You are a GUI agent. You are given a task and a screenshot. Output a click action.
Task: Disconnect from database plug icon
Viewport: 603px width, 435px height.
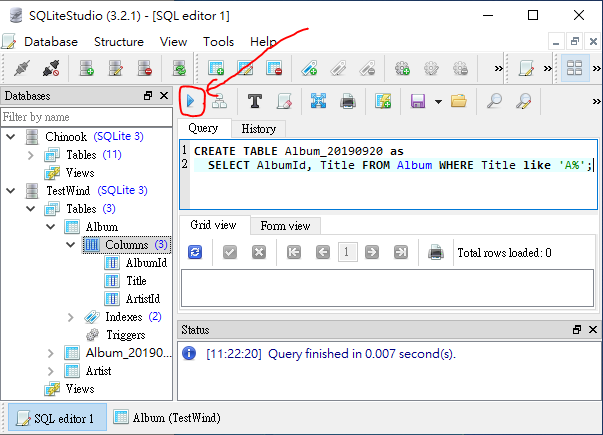(x=51, y=69)
